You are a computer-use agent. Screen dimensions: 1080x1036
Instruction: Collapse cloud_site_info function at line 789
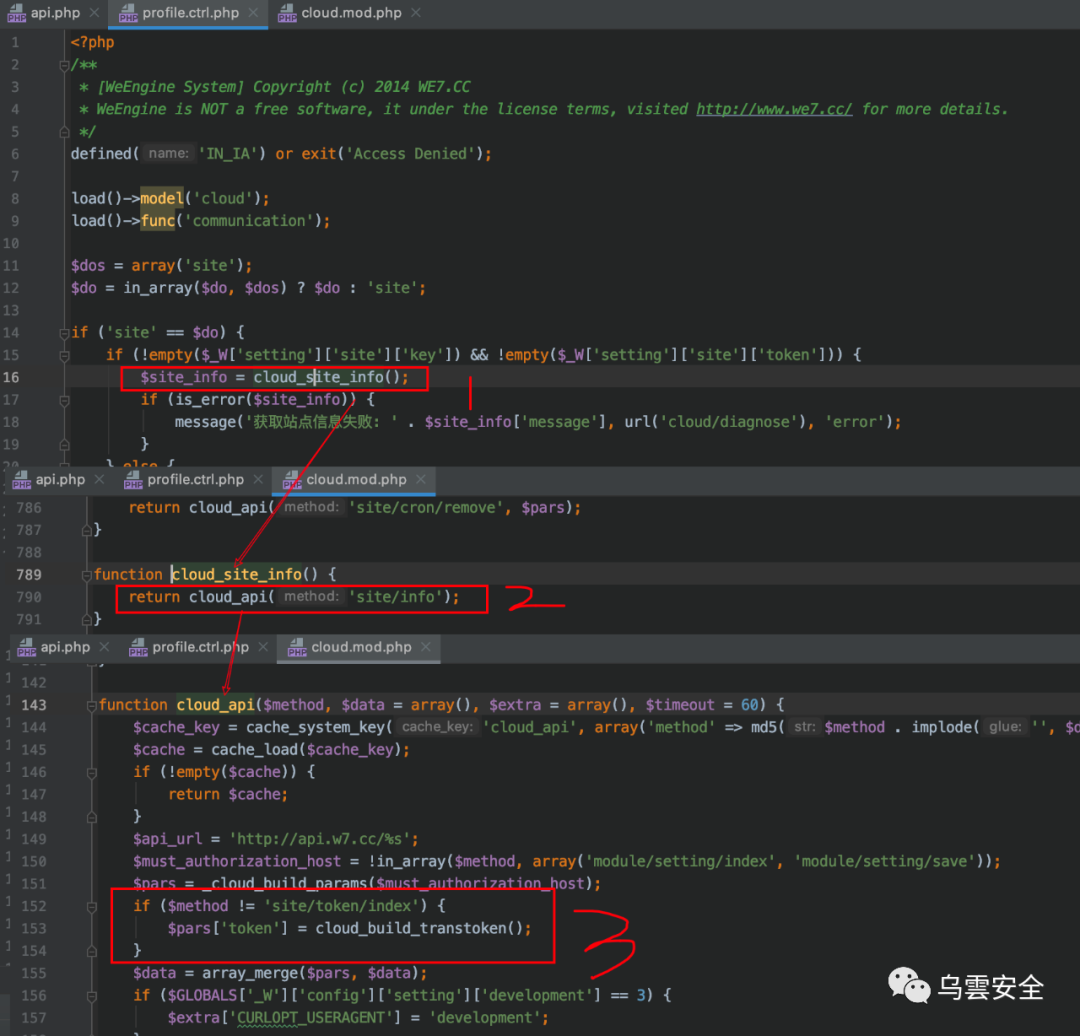pyautogui.click(x=87, y=575)
